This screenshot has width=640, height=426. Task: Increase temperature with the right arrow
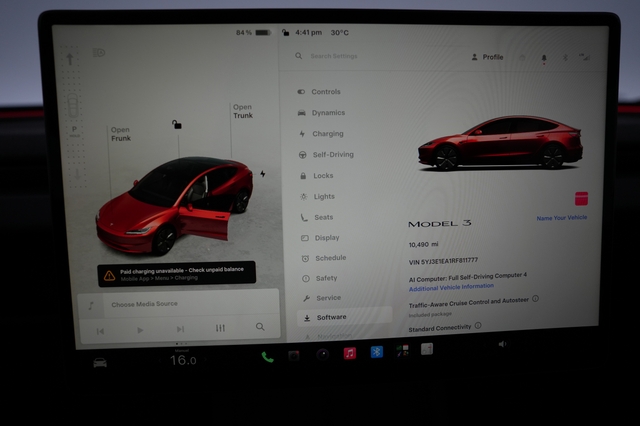(205, 359)
